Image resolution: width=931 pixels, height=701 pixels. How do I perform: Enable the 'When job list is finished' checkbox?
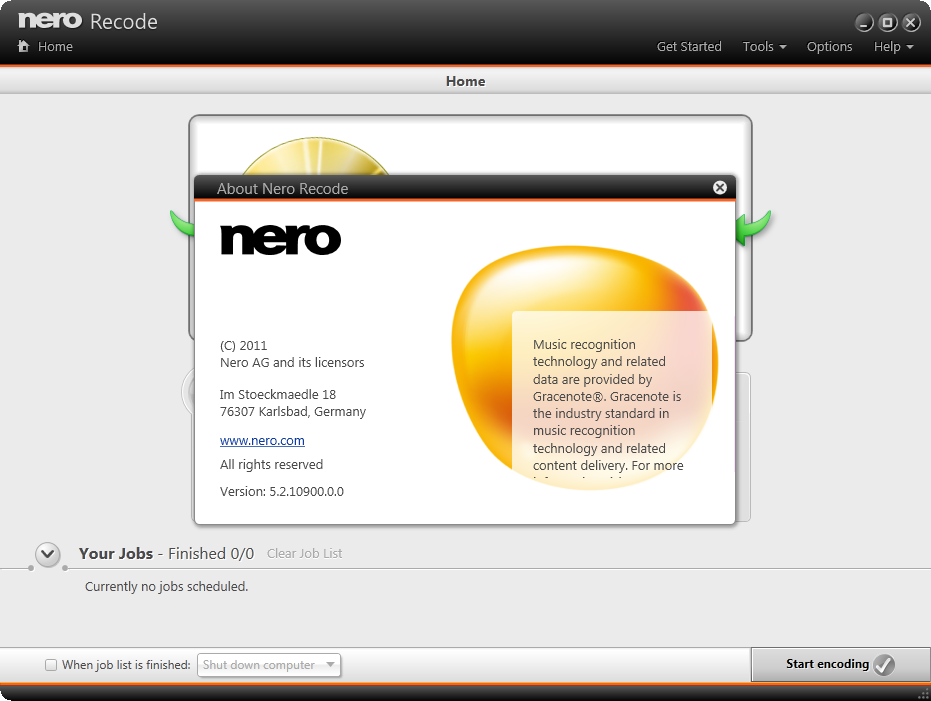click(x=51, y=665)
